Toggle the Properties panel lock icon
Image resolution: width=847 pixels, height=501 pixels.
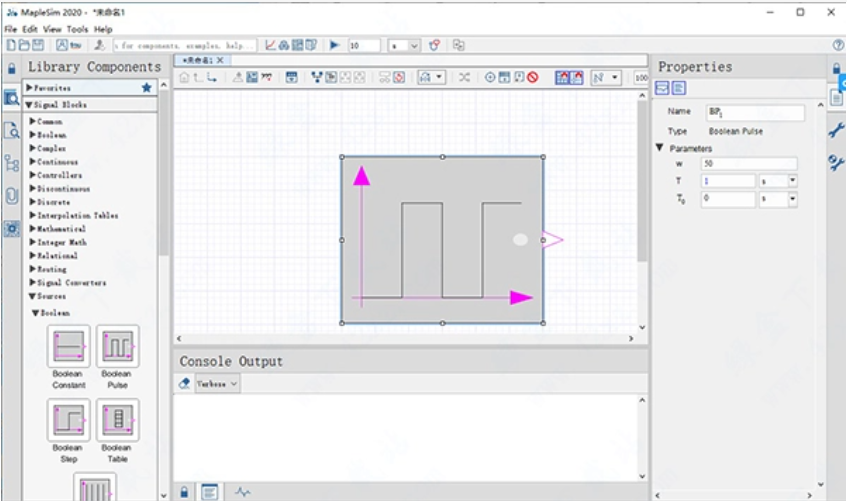836,69
